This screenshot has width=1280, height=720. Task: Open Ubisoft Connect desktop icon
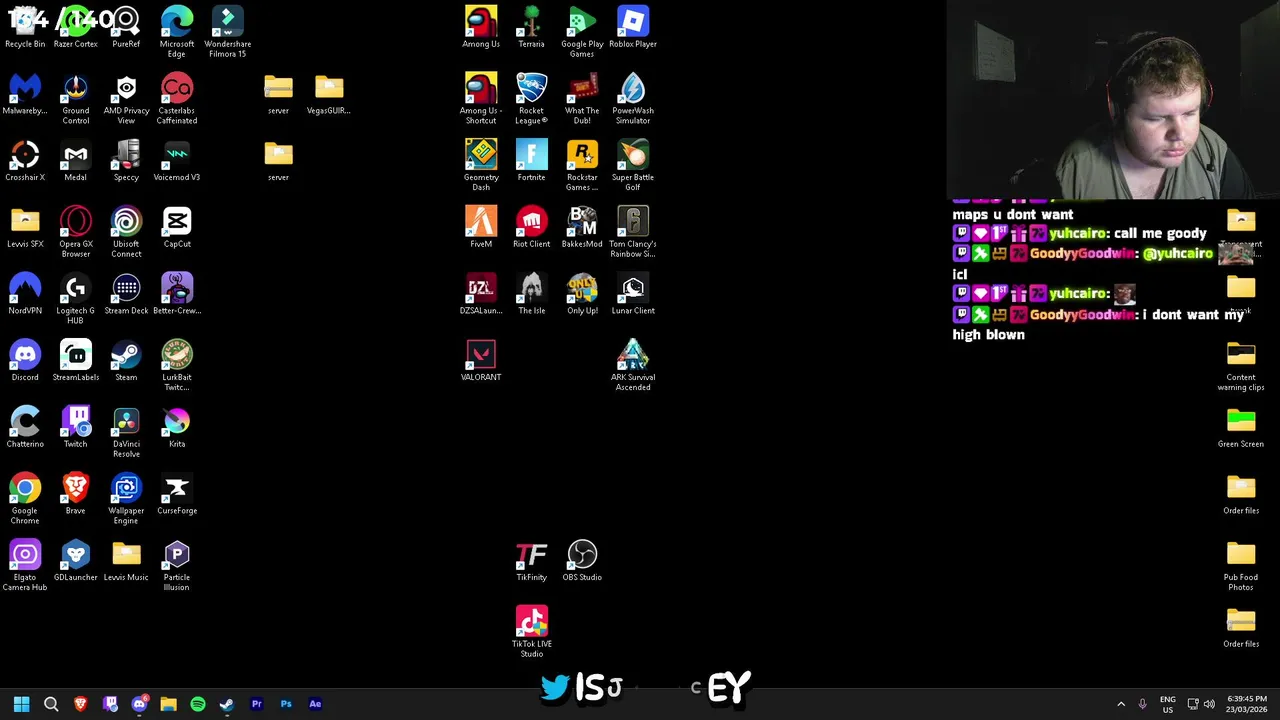(126, 232)
